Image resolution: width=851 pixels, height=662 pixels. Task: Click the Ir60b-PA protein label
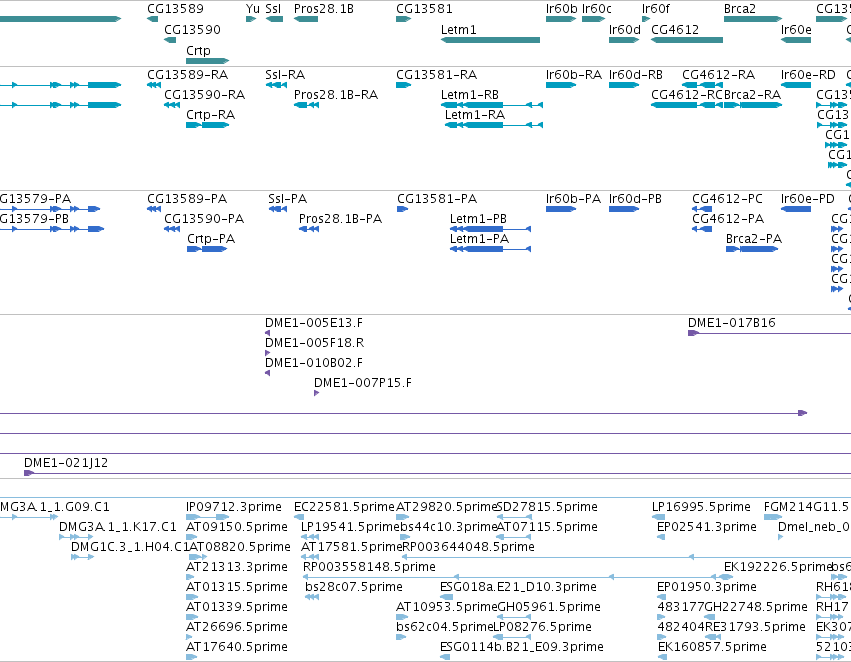(x=573, y=199)
